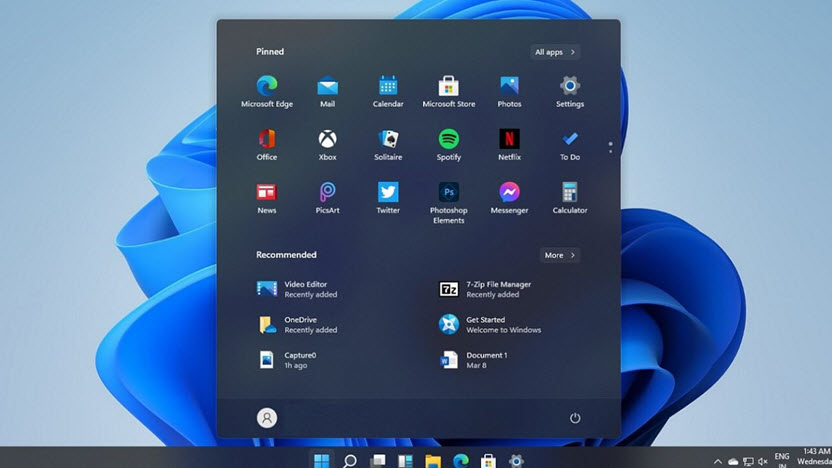Open Get Started welcome item

pos(489,325)
